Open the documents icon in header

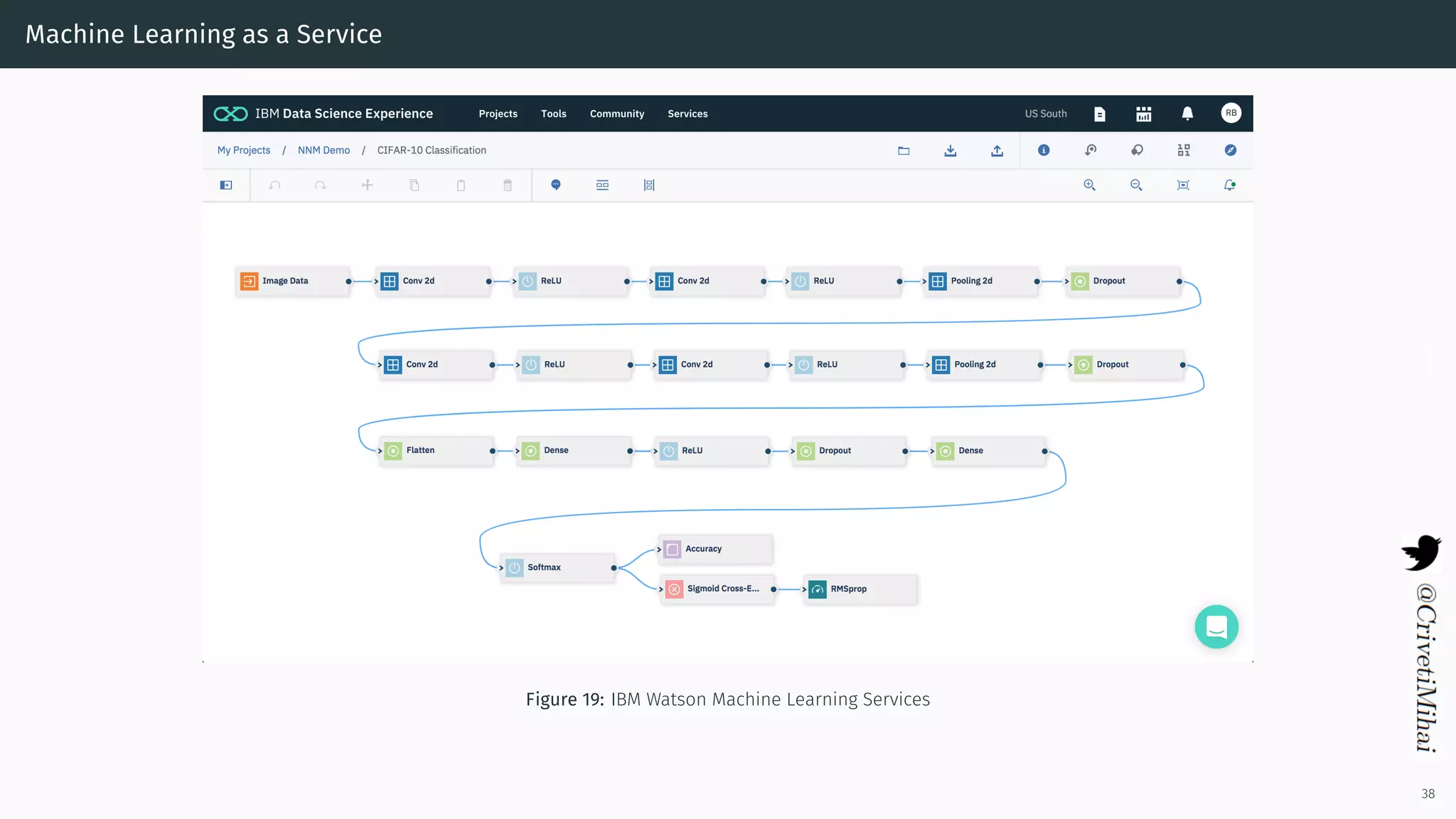coord(1099,114)
